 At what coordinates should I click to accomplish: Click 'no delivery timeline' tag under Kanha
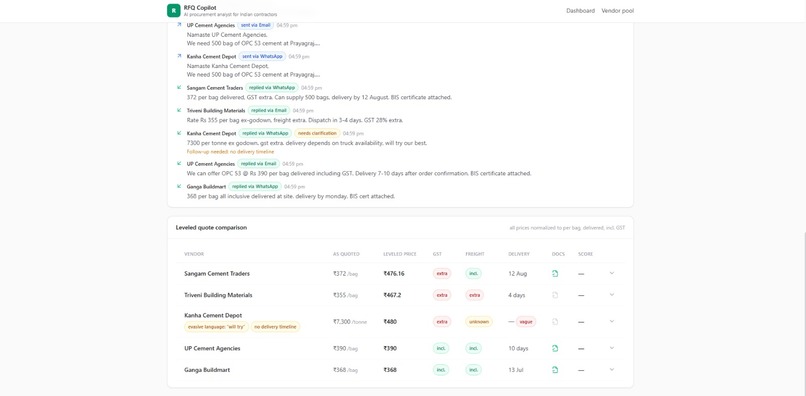pos(276,327)
